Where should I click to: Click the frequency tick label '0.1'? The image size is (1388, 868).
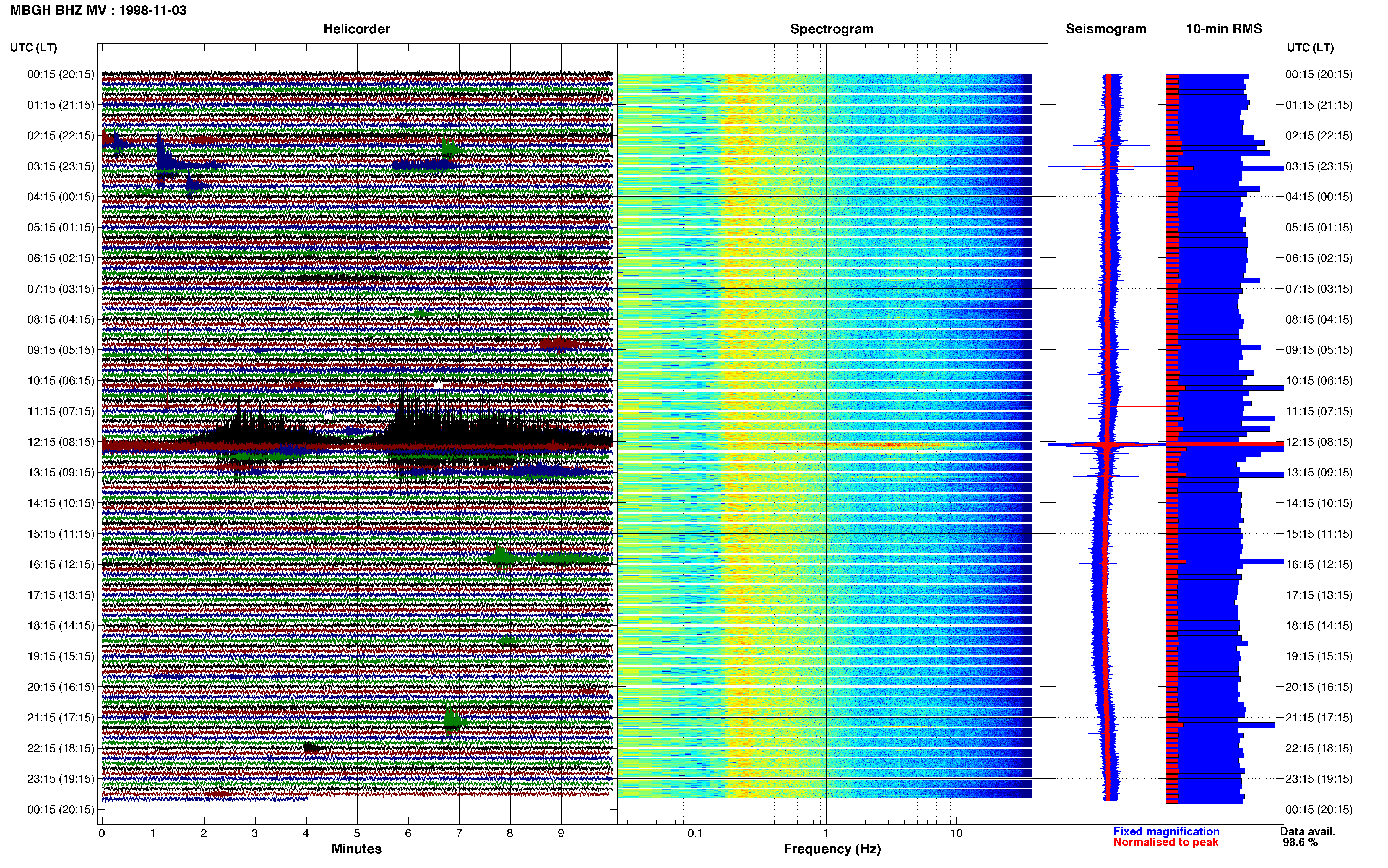click(x=695, y=833)
